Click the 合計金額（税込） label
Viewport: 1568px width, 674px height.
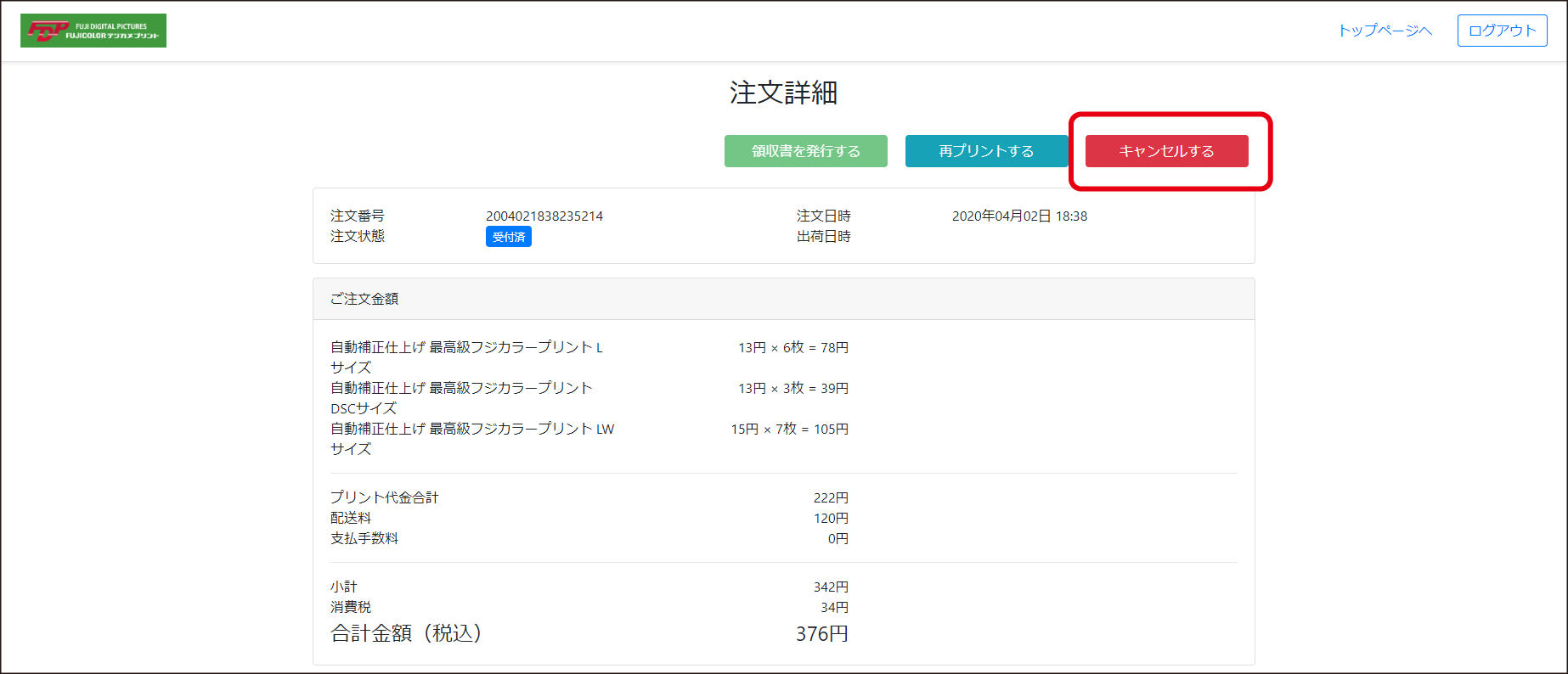pyautogui.click(x=406, y=633)
